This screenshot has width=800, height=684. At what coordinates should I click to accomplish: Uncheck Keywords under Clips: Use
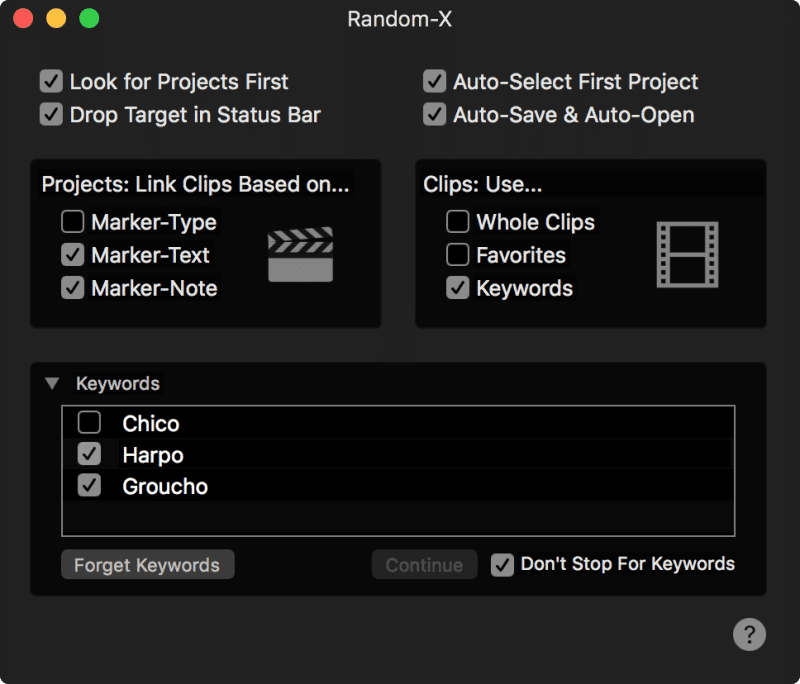457,288
